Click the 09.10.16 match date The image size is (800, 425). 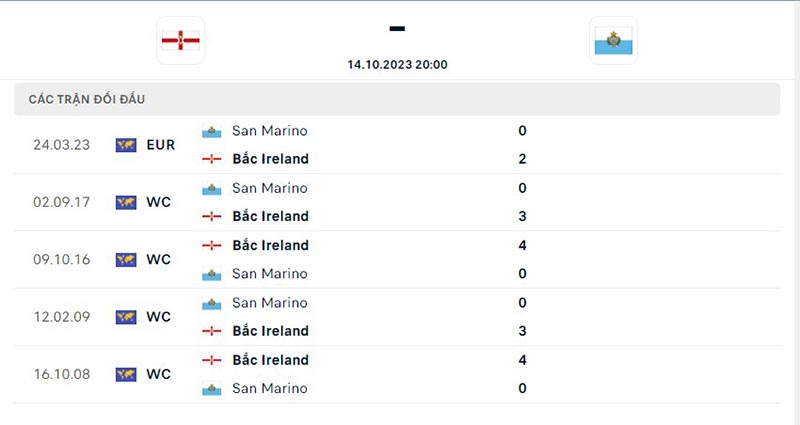coord(62,260)
